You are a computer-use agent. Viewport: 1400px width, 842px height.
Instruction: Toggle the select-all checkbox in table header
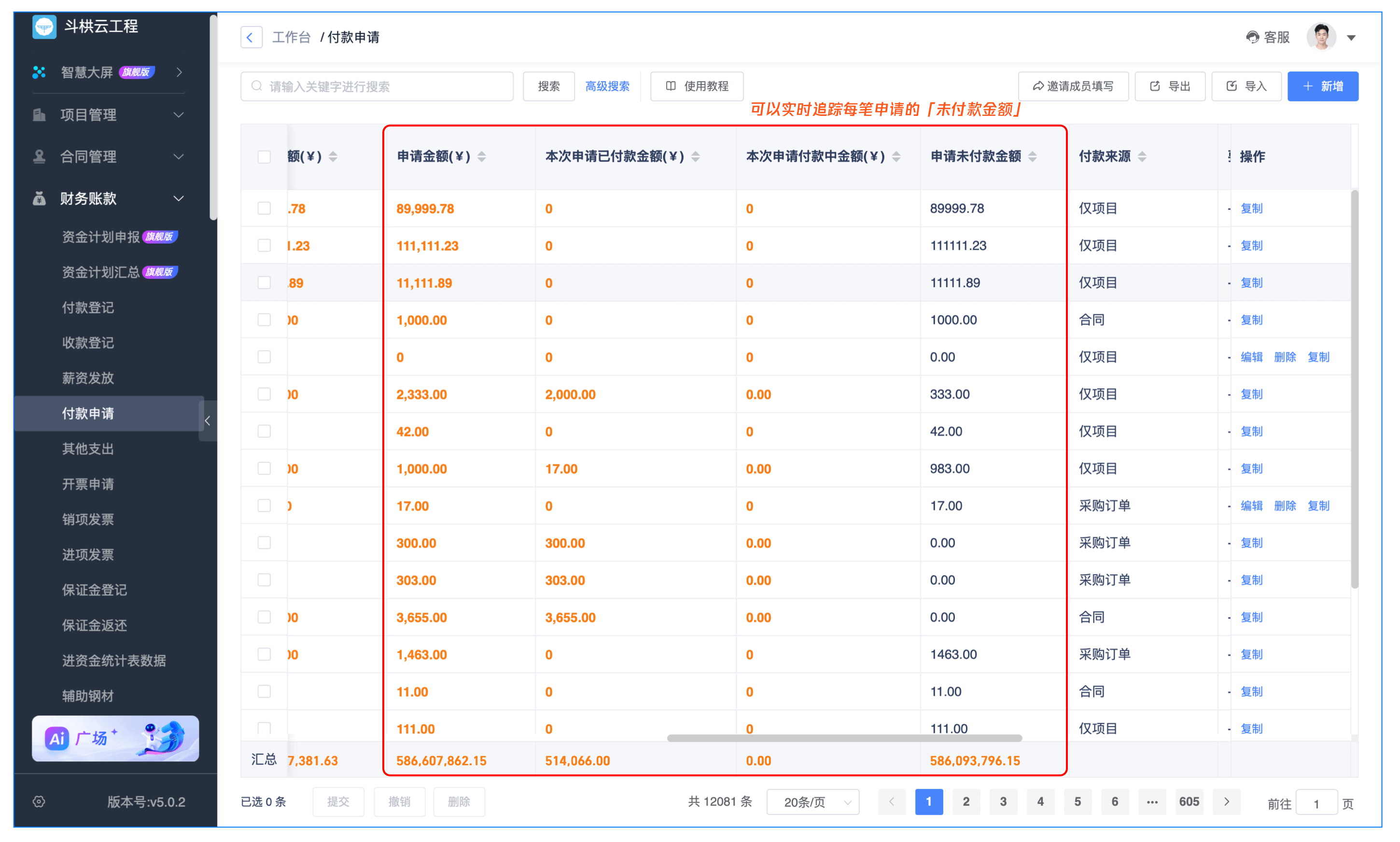pos(264,156)
